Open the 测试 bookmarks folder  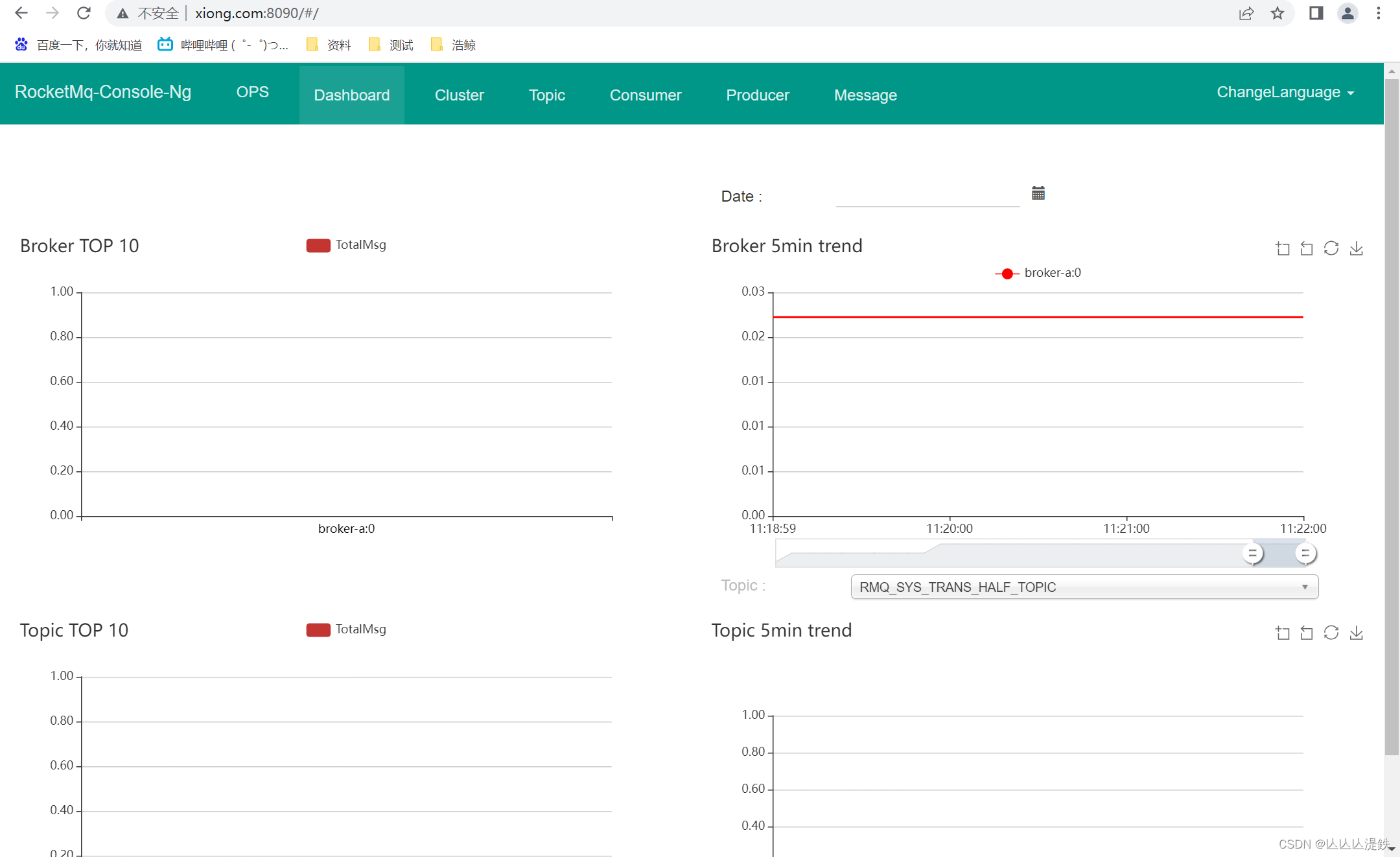(390, 44)
